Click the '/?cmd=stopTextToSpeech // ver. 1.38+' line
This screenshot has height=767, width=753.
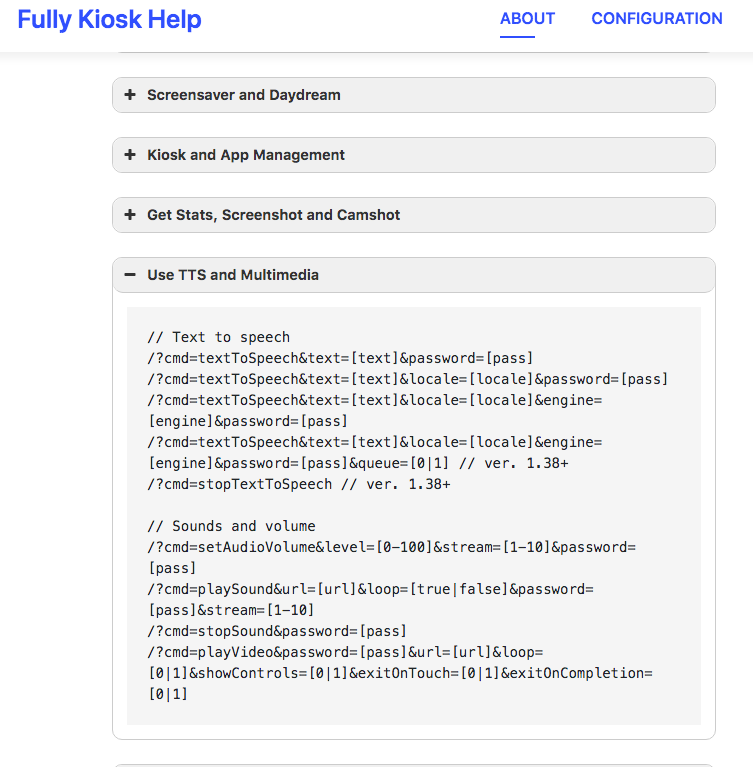pos(299,484)
